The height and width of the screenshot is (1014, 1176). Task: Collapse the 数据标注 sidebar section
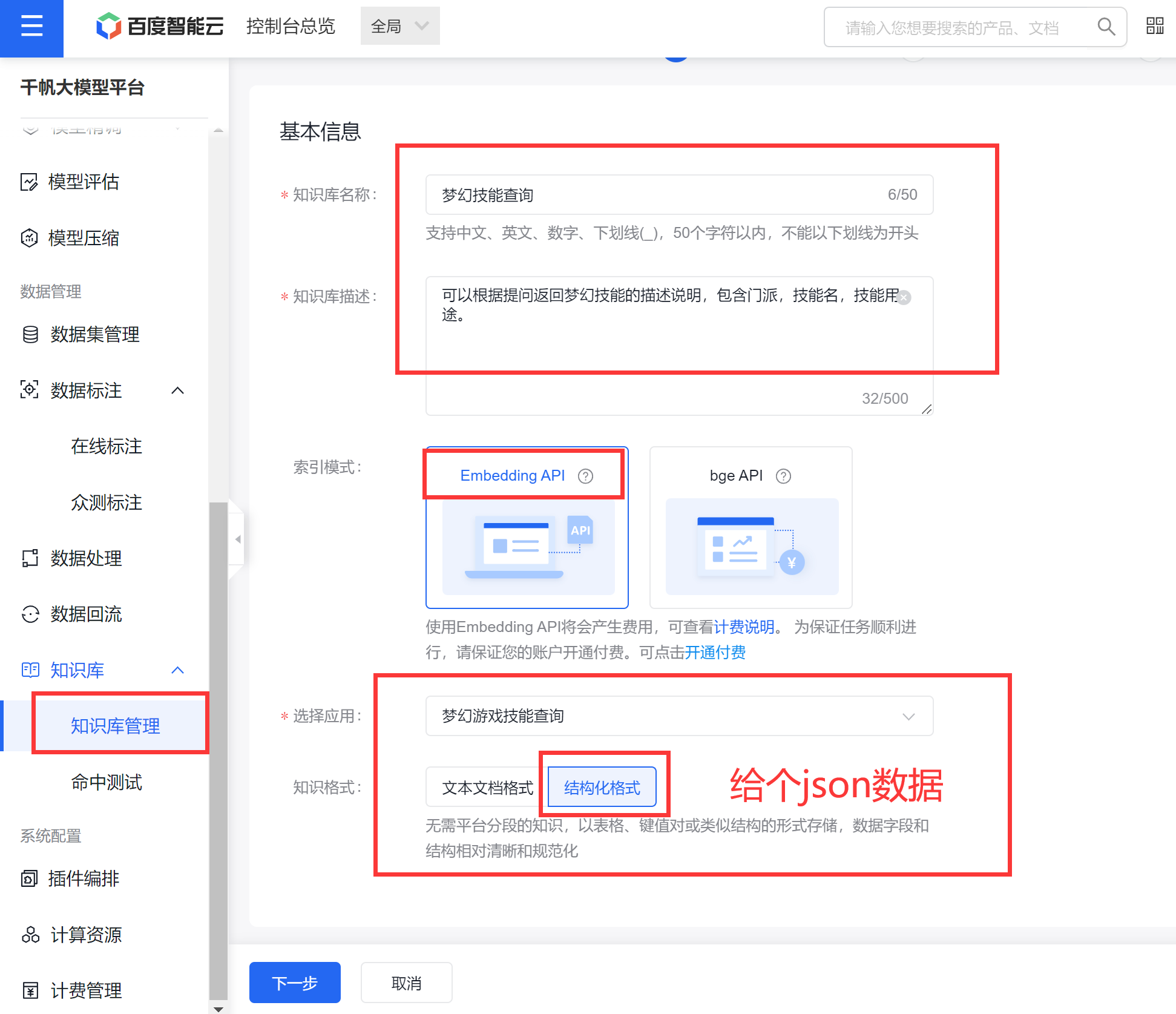177,390
